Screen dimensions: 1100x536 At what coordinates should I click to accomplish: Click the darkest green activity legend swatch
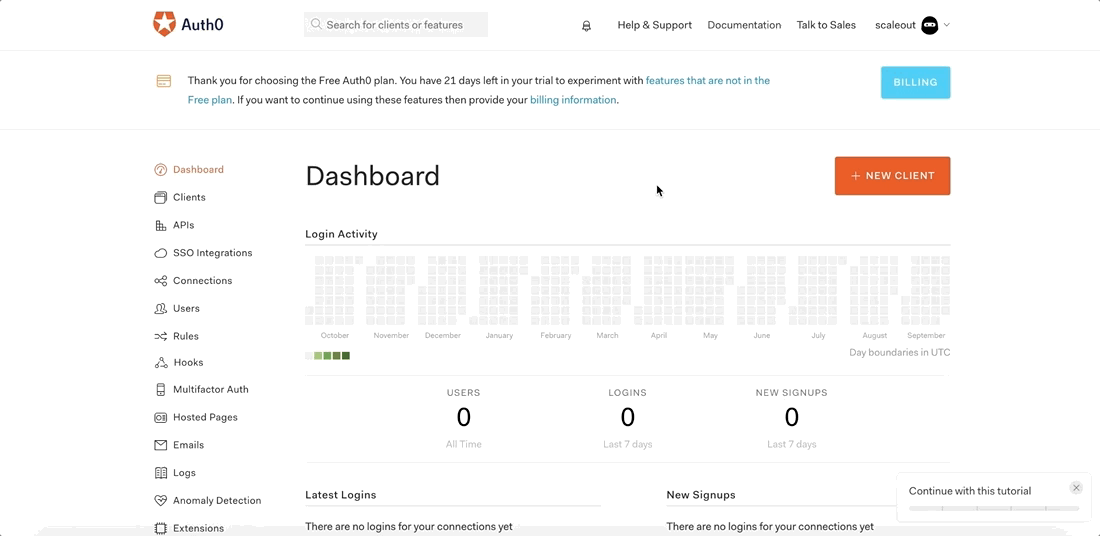346,356
